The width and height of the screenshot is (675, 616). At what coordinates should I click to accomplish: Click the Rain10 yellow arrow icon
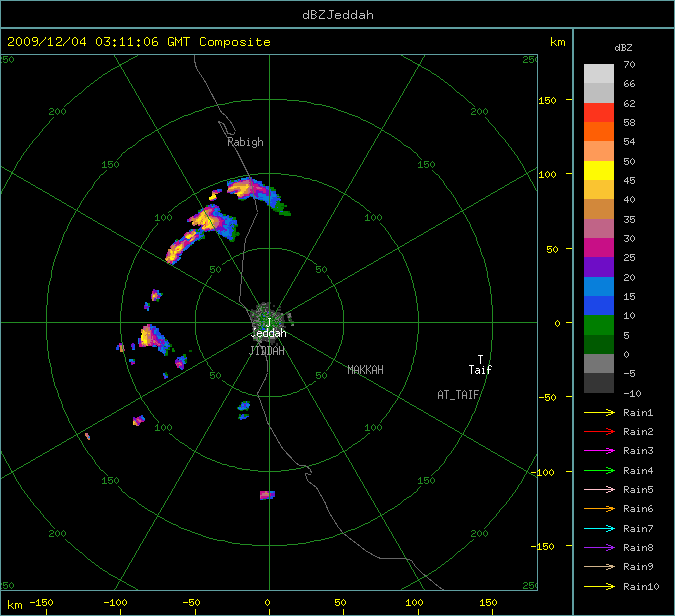coord(599,586)
